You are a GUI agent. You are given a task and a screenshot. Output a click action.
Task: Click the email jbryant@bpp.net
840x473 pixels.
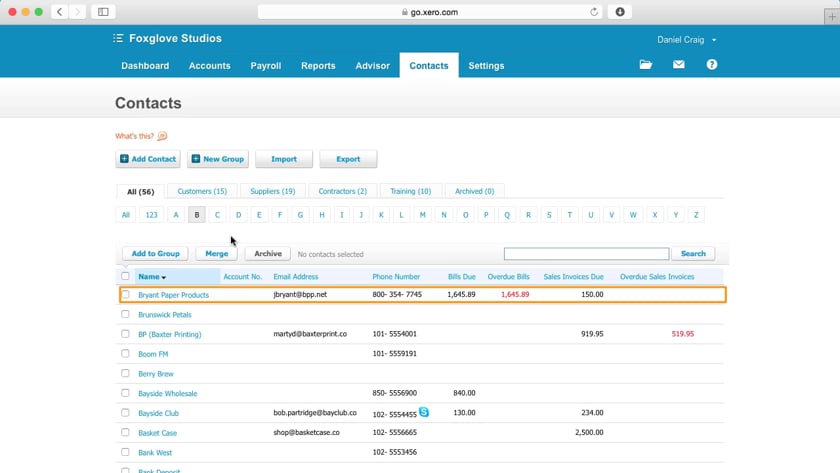(x=300, y=294)
